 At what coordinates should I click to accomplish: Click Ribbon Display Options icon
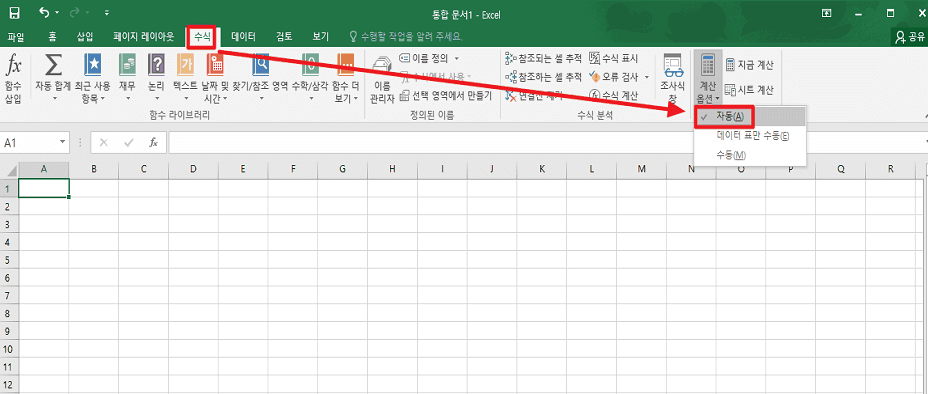(826, 13)
